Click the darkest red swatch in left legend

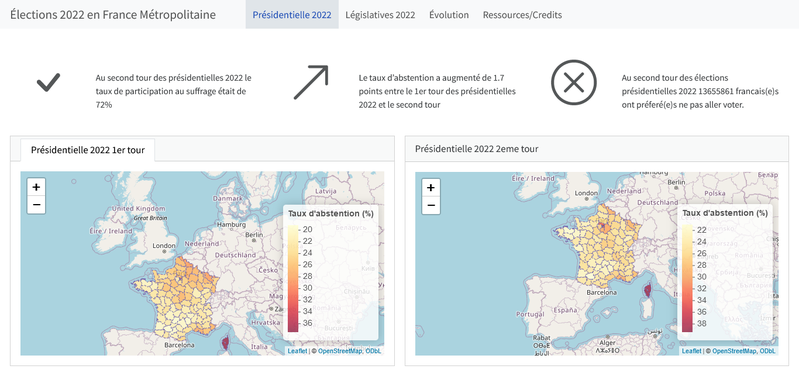pyautogui.click(x=292, y=326)
